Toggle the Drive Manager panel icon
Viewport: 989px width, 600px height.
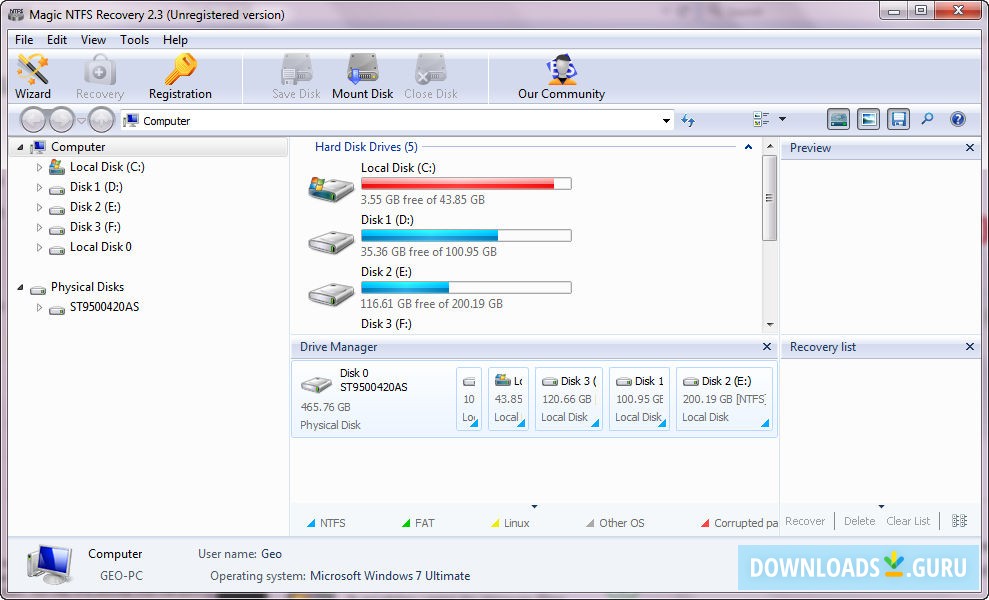838,119
